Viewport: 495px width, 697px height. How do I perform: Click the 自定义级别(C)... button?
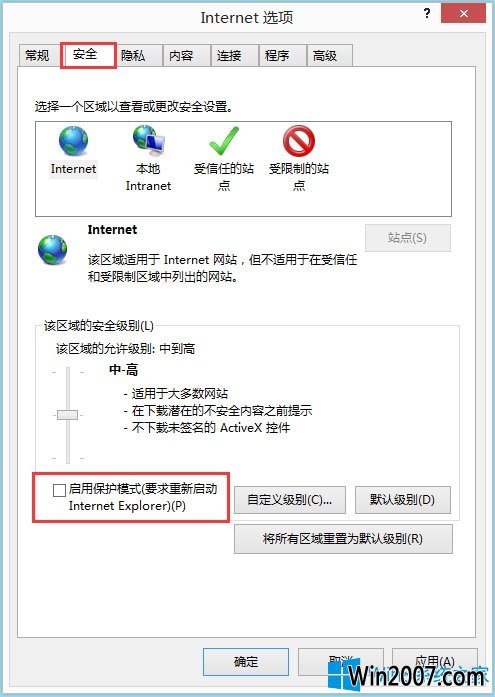click(290, 500)
